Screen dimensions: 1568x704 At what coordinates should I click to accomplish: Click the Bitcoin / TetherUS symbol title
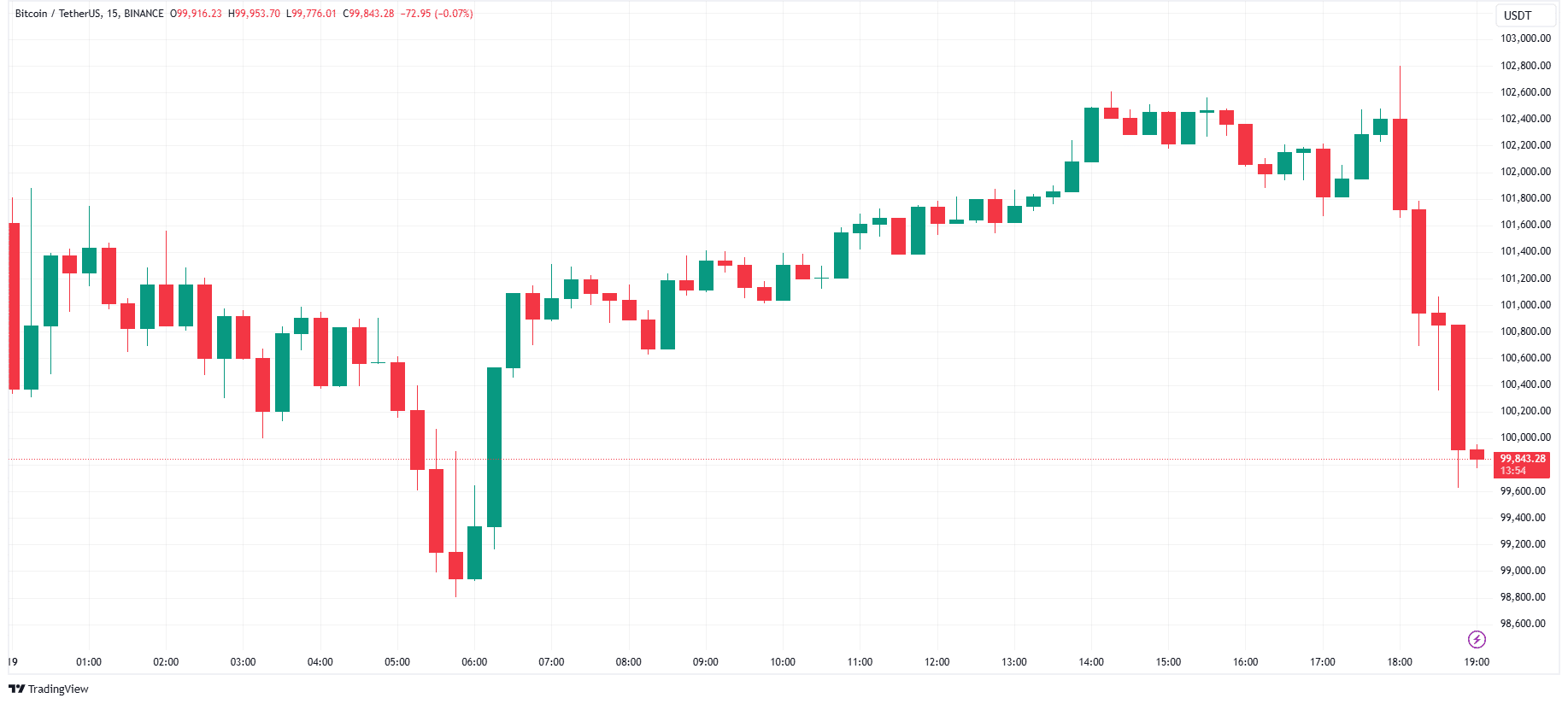click(x=59, y=14)
